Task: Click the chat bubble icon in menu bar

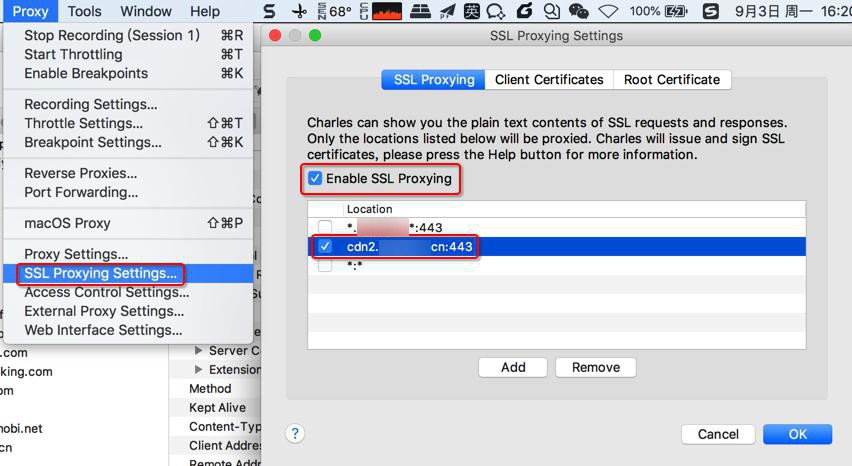Action: [x=496, y=11]
